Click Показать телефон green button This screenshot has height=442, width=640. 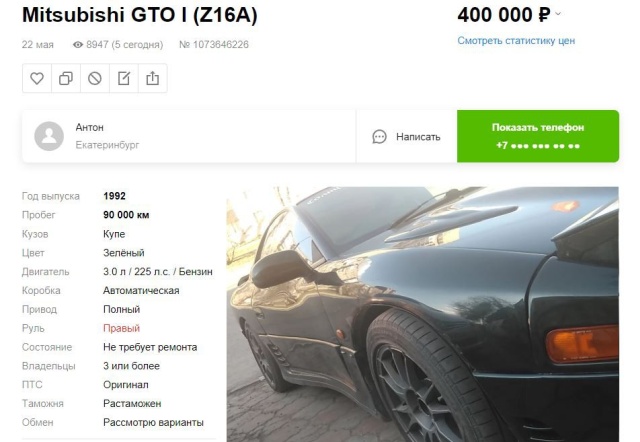[538, 136]
